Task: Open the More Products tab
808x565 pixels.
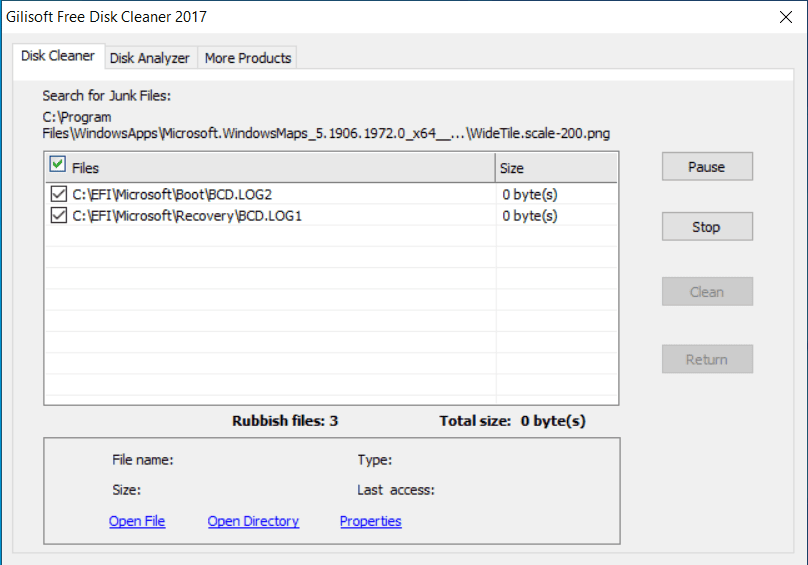Action: pos(248,58)
